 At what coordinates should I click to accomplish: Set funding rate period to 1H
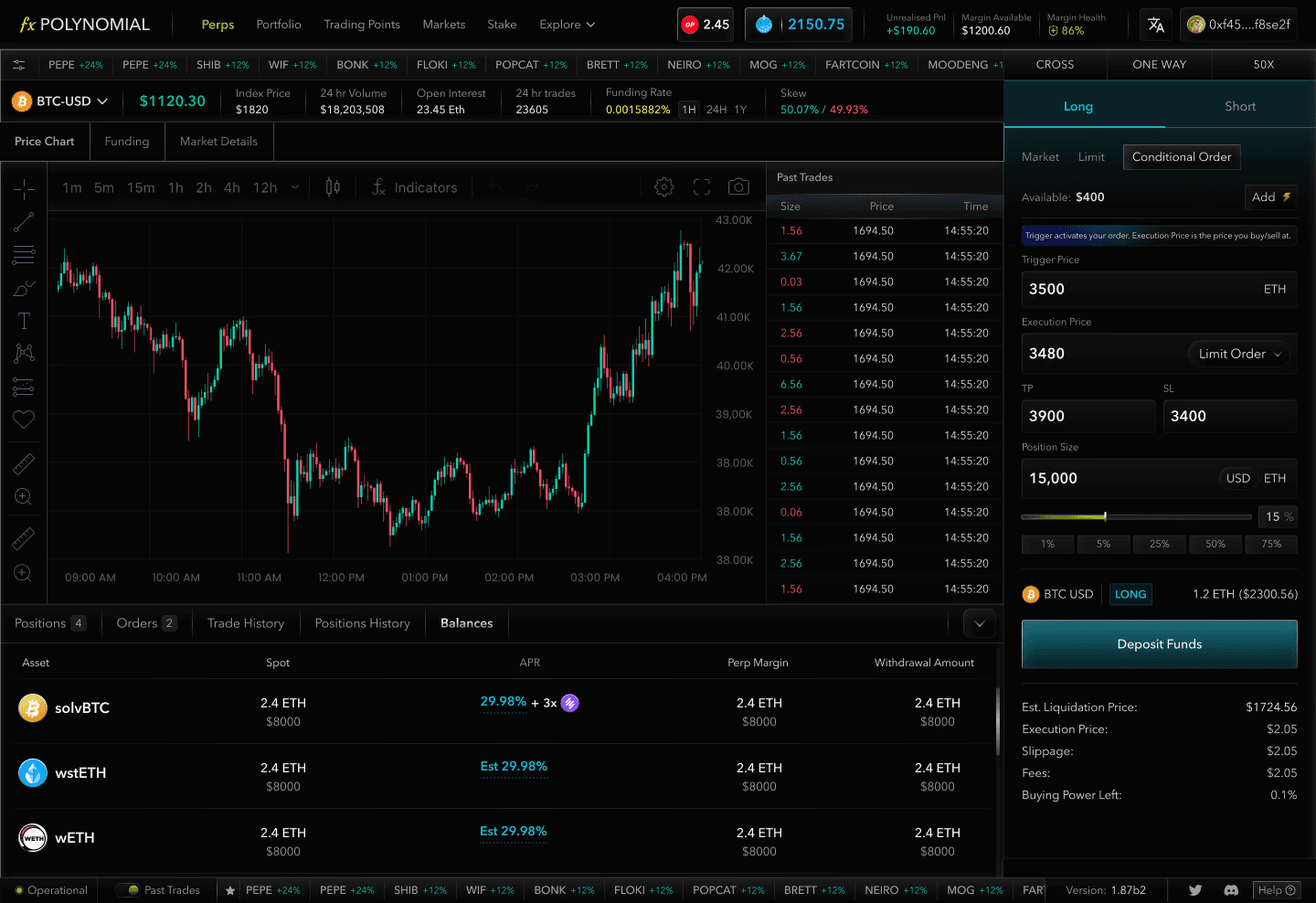(689, 110)
